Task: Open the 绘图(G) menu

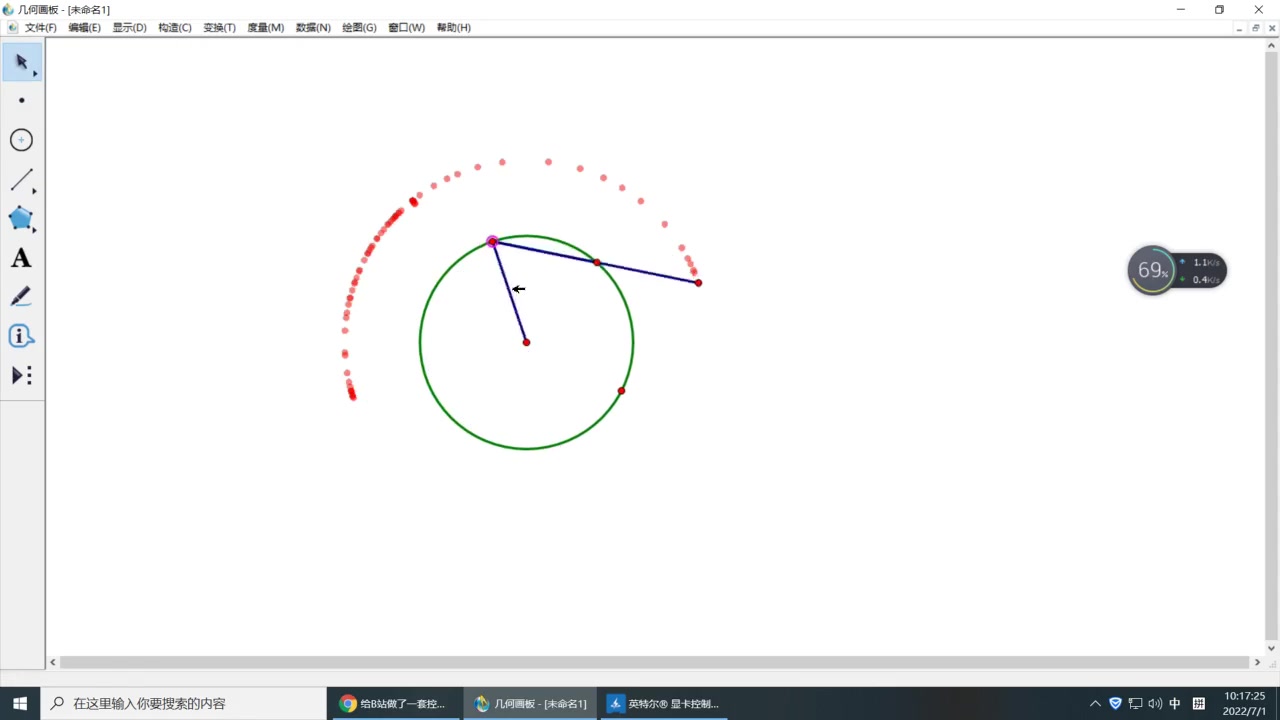Action: [x=359, y=28]
